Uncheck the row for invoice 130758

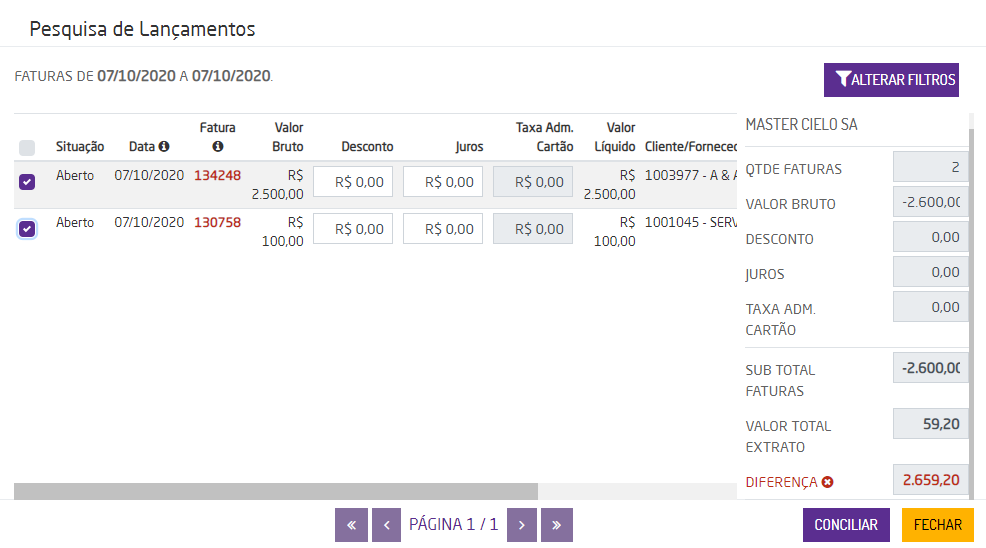point(27,229)
